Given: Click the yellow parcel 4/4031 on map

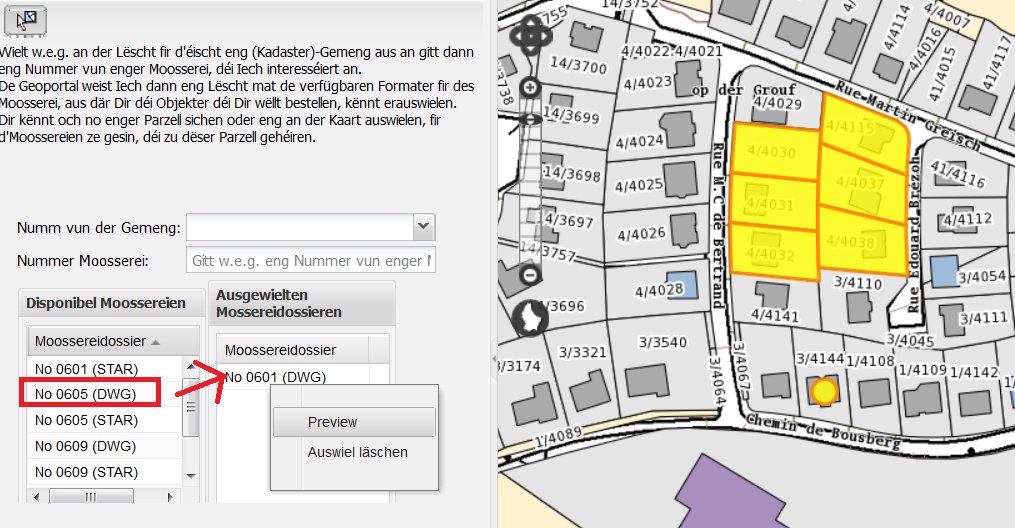Looking at the screenshot, I should click(x=770, y=204).
